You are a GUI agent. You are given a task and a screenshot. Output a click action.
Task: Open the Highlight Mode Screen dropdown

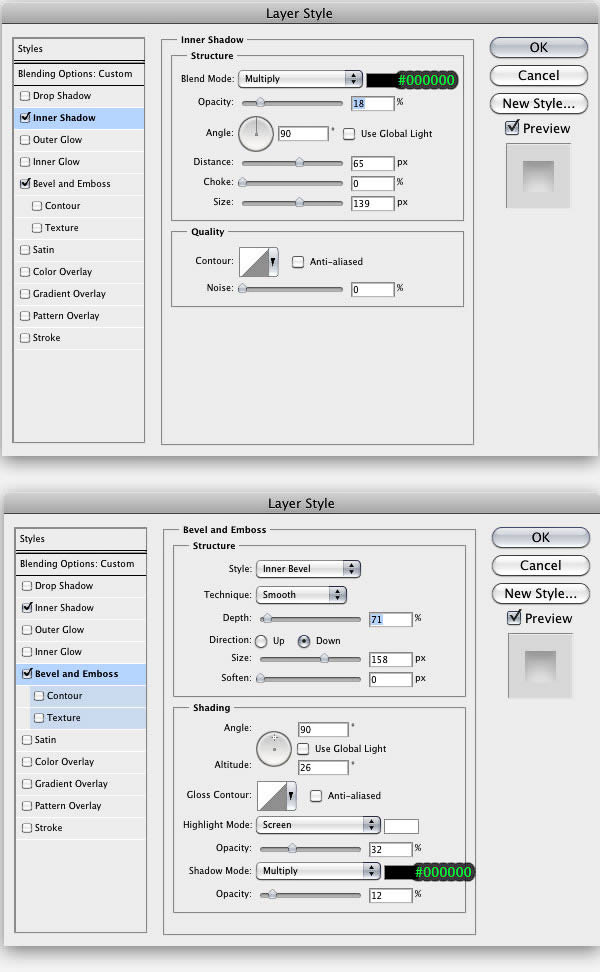pos(318,825)
